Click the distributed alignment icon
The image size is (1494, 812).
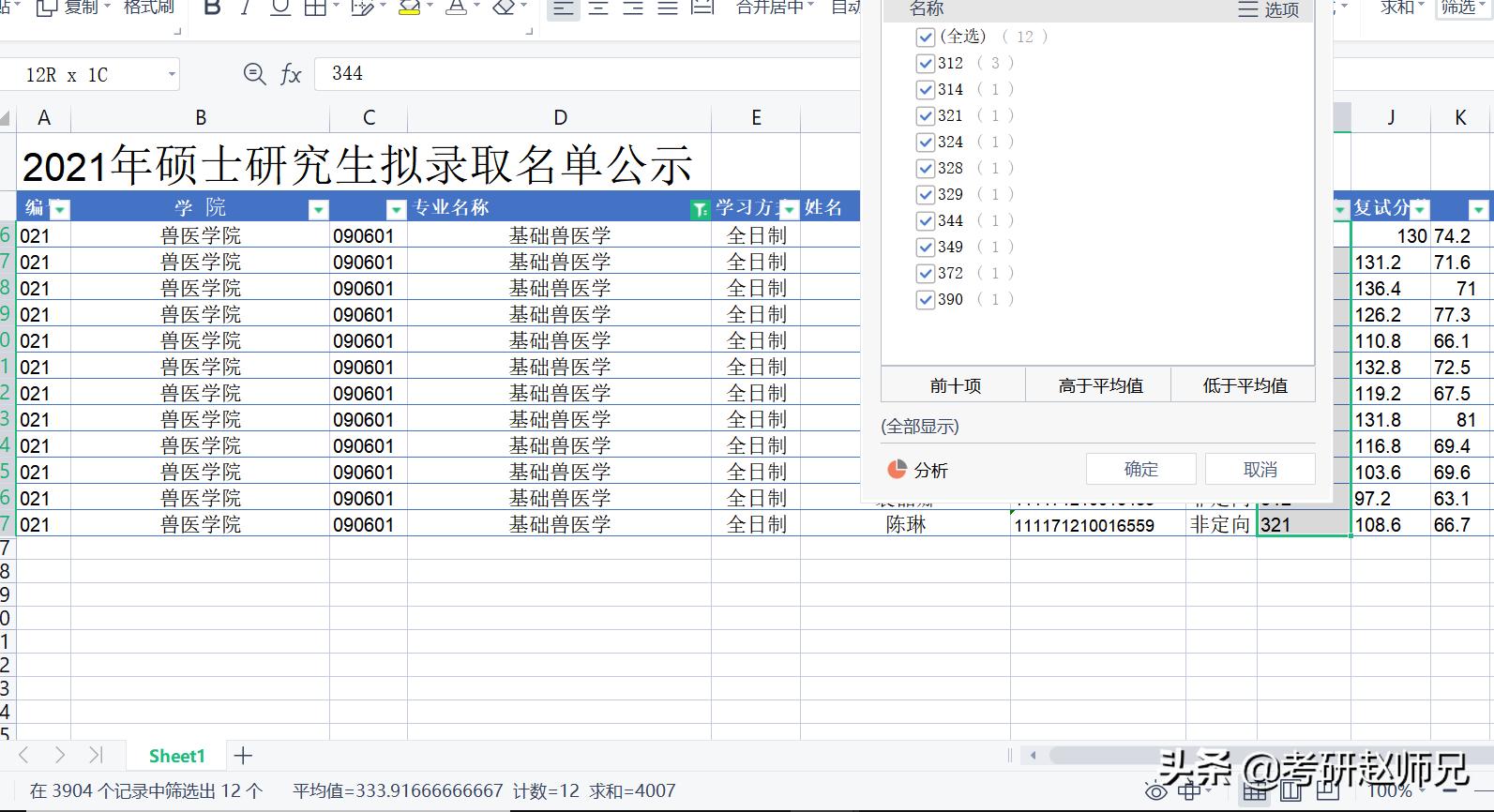tap(702, 8)
